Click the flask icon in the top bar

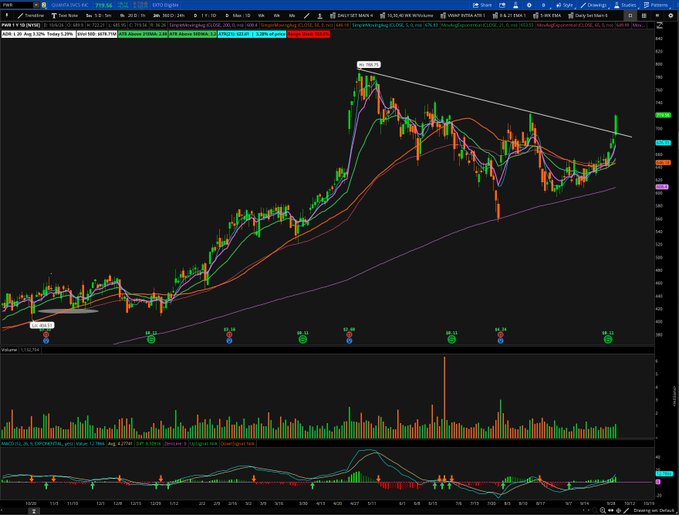click(516, 5)
